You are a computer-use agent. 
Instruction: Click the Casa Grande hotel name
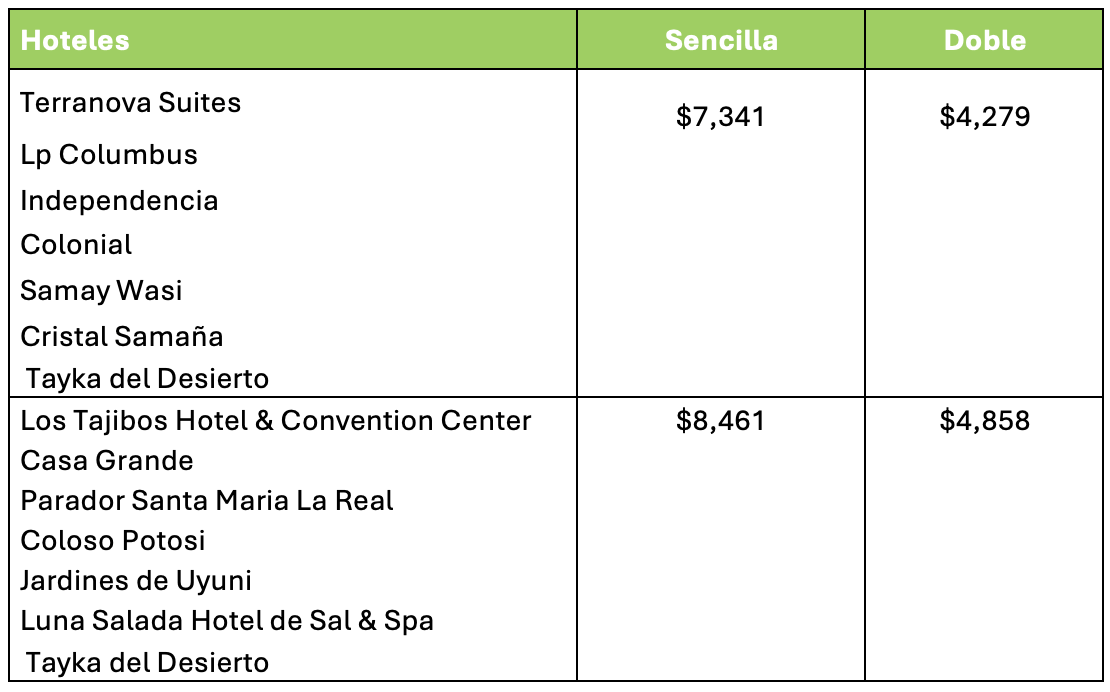[107, 461]
